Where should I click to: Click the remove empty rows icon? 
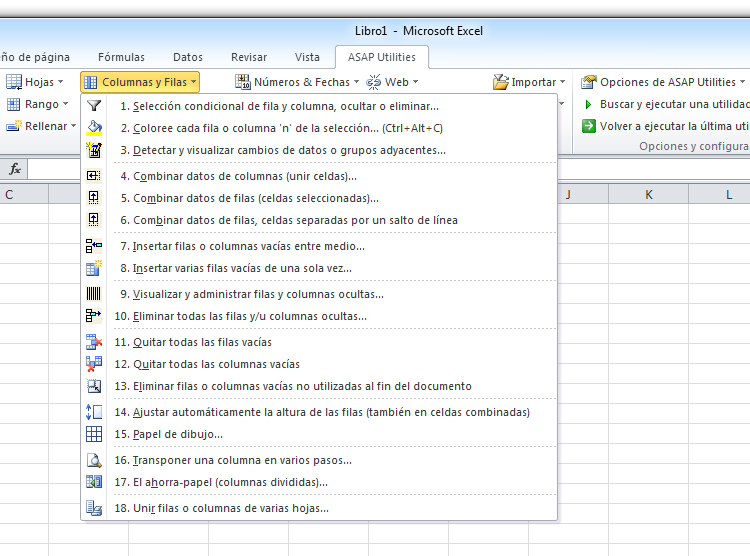(x=94, y=342)
